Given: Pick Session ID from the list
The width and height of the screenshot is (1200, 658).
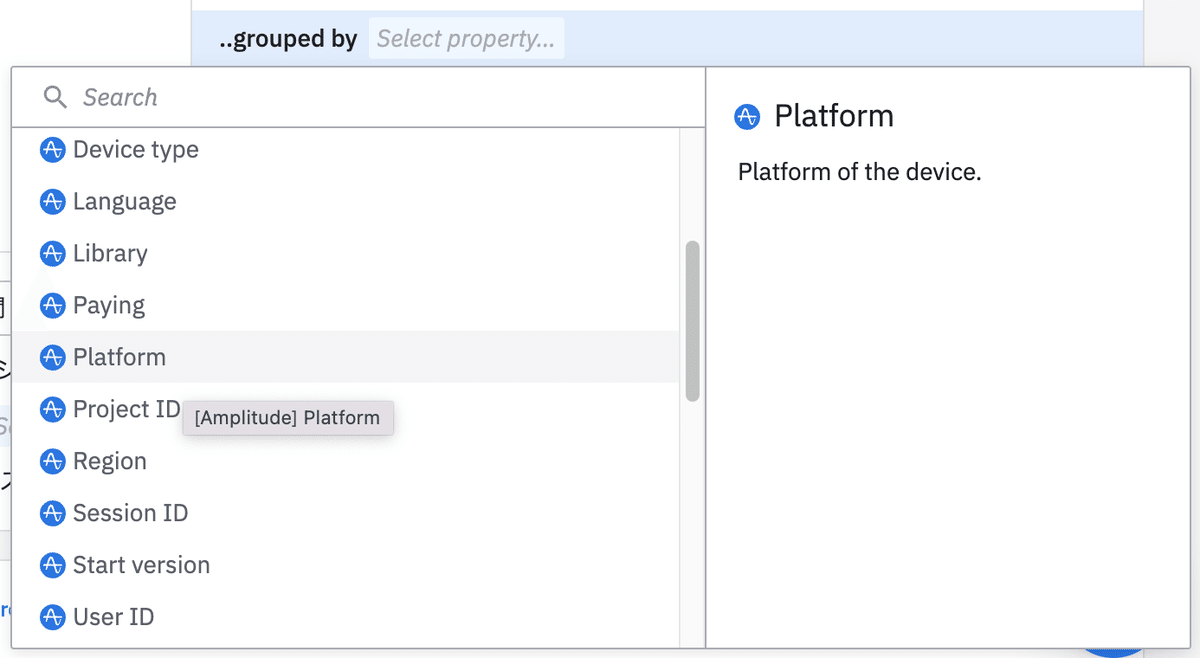Looking at the screenshot, I should pyautogui.click(x=130, y=514).
